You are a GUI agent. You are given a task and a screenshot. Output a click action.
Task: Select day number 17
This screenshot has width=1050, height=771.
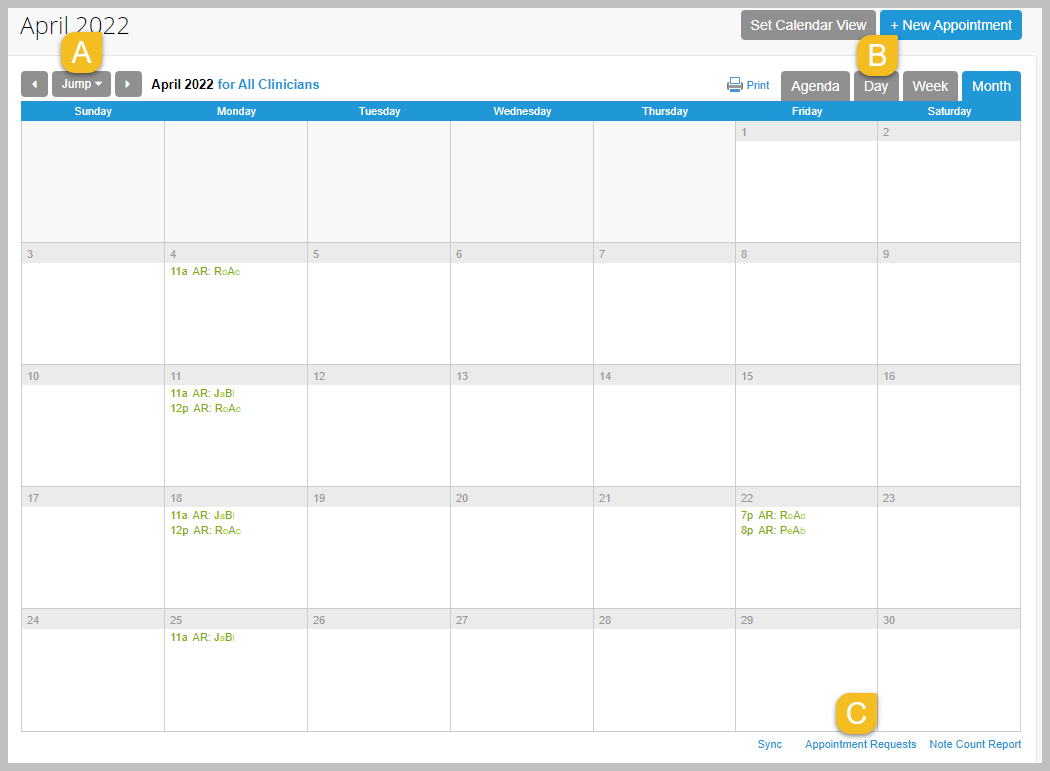pos(33,498)
